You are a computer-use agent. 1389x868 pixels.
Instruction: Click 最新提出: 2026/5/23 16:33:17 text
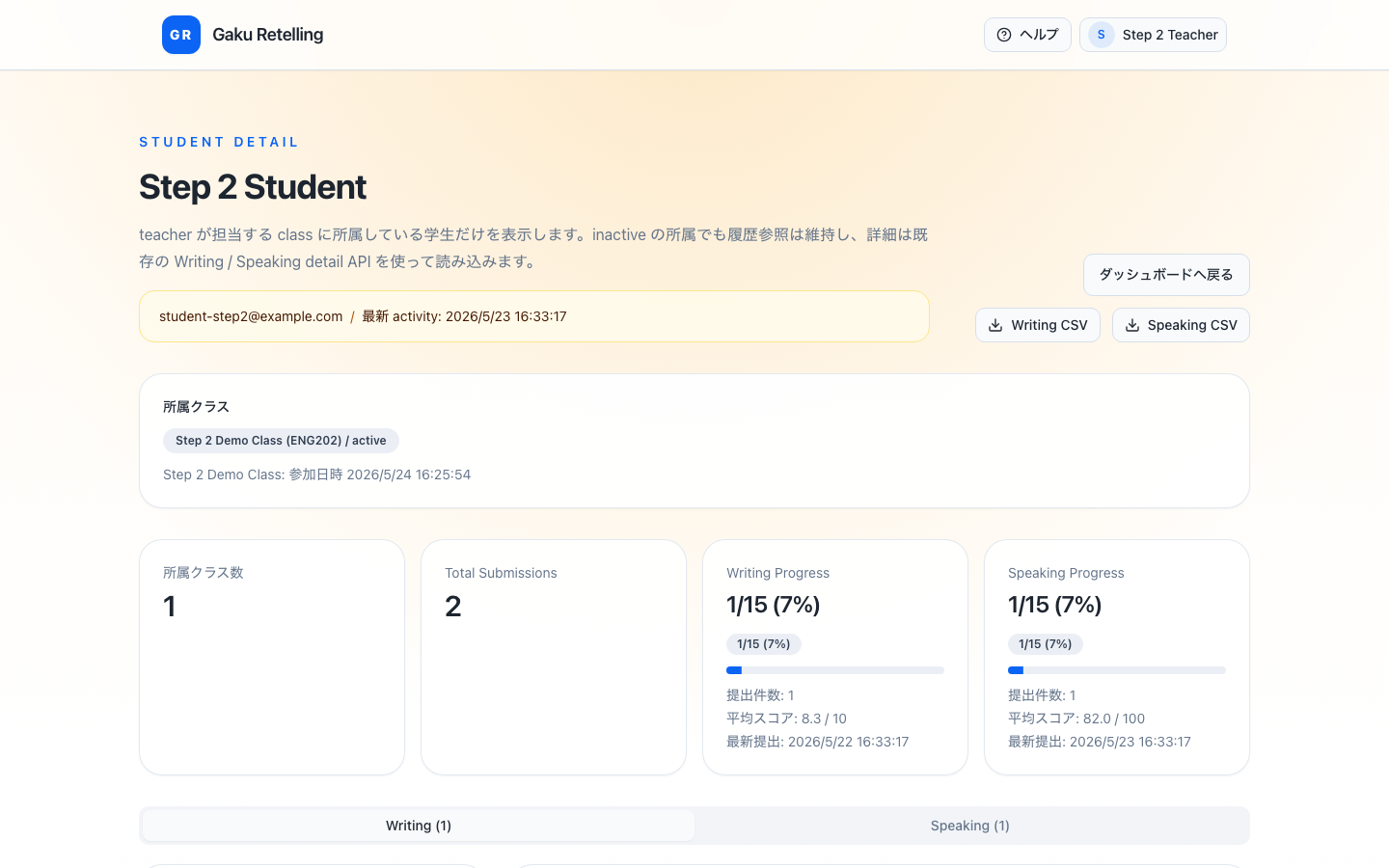(1100, 742)
